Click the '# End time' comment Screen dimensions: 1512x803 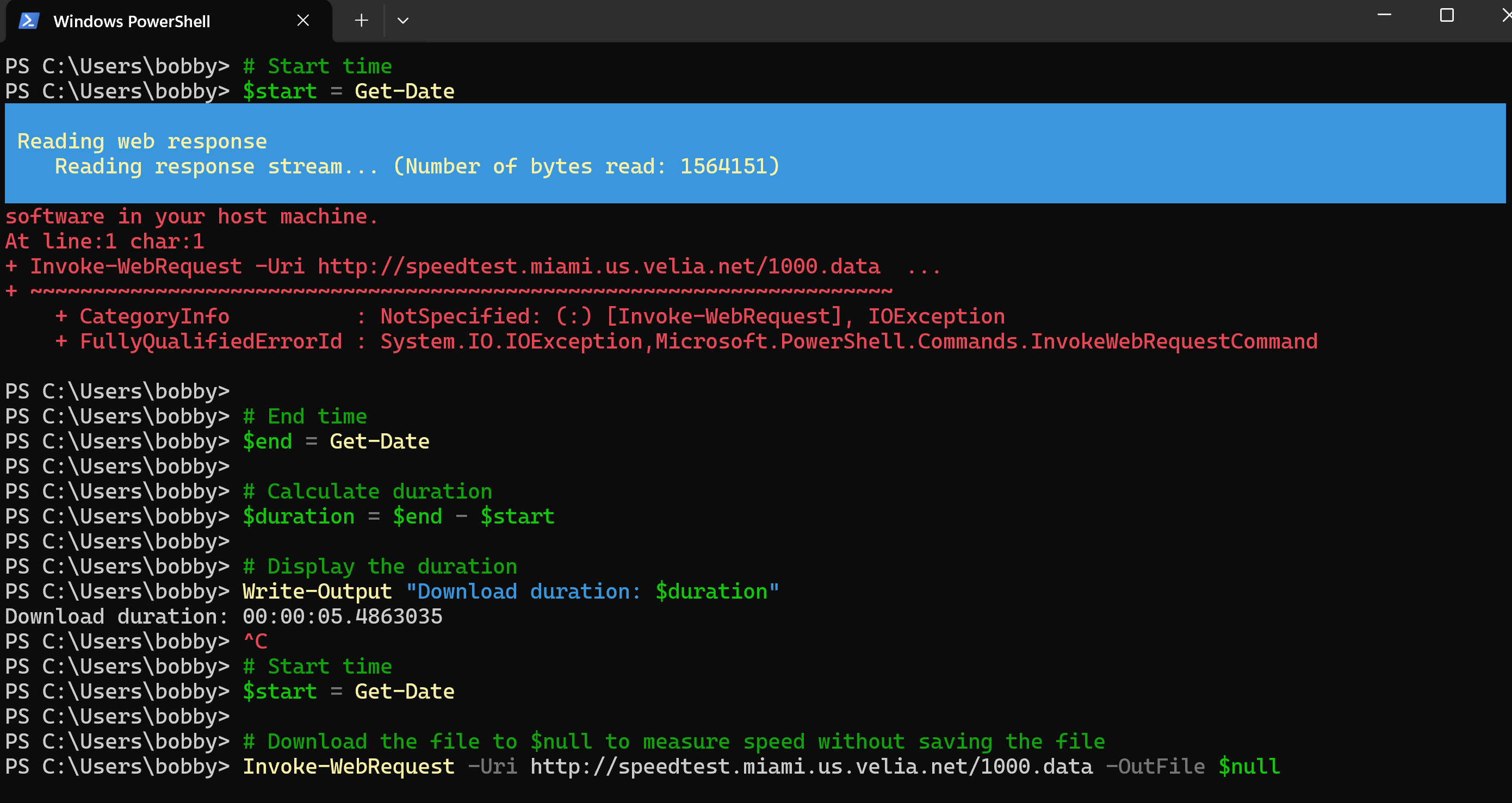pyautogui.click(x=305, y=416)
